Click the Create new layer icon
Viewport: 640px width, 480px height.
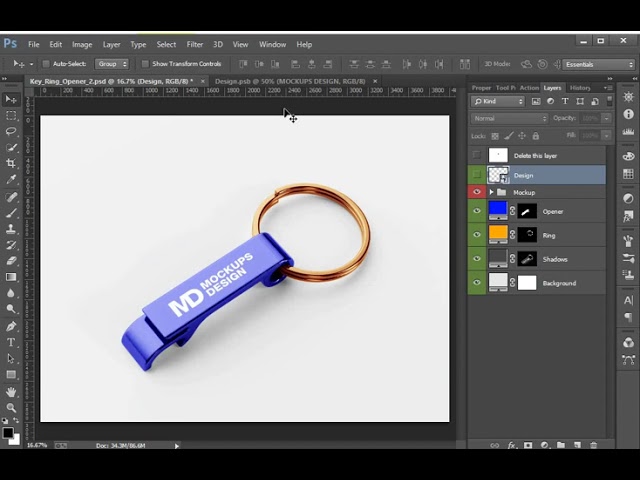(577, 445)
